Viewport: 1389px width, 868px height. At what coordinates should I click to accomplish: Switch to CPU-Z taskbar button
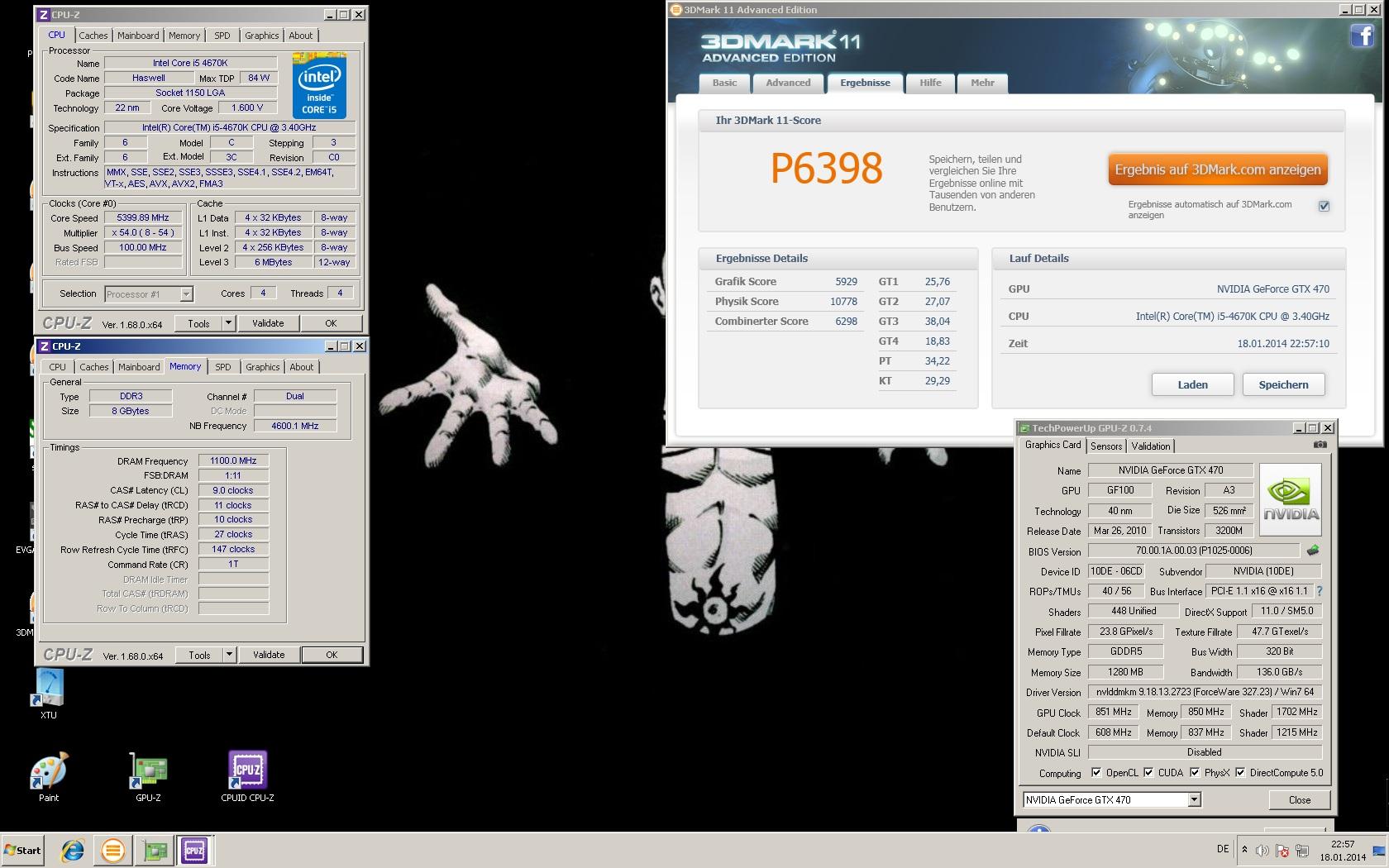point(195,850)
